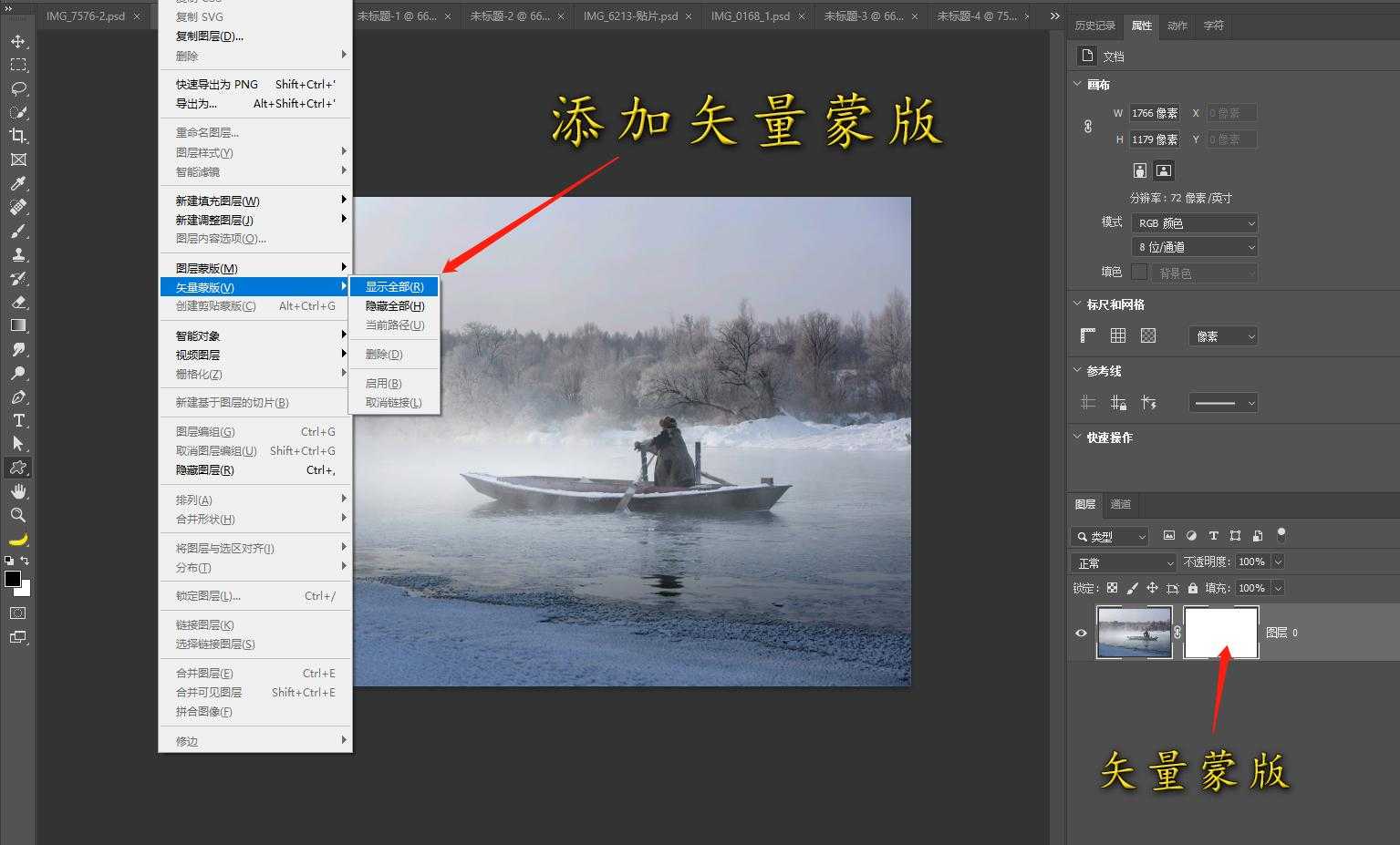
Task: Change the screen mode
Action: (x=18, y=637)
